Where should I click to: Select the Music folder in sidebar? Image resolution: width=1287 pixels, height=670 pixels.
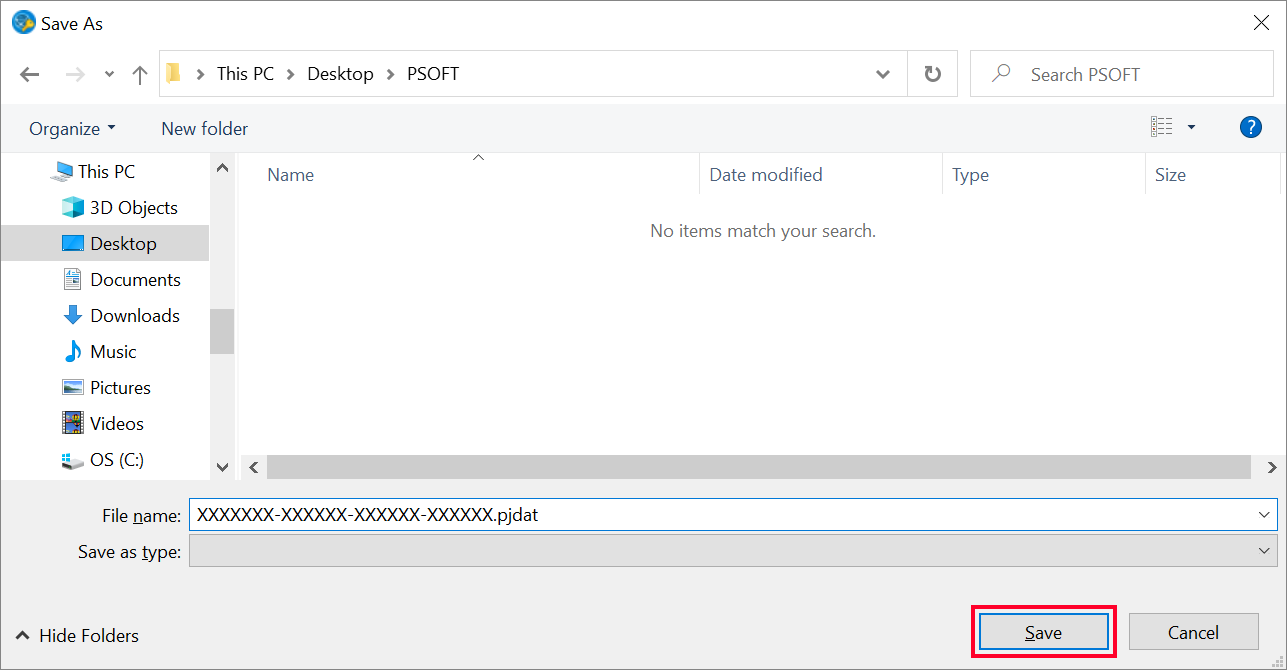[x=112, y=352]
